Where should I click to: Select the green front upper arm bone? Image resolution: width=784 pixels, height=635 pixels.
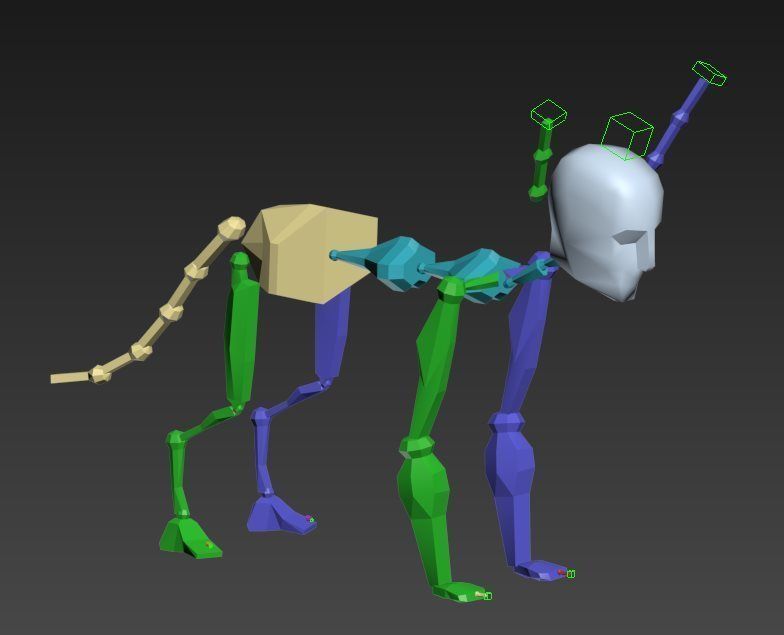click(438, 360)
